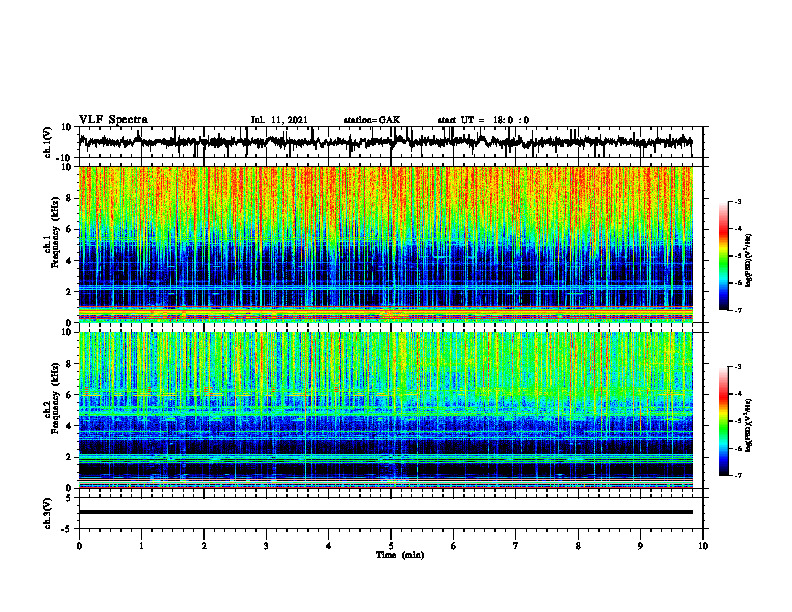The width and height of the screenshot is (792, 612).
Task: Click the ch.1(V) waveform axis label
Action: click(48, 142)
